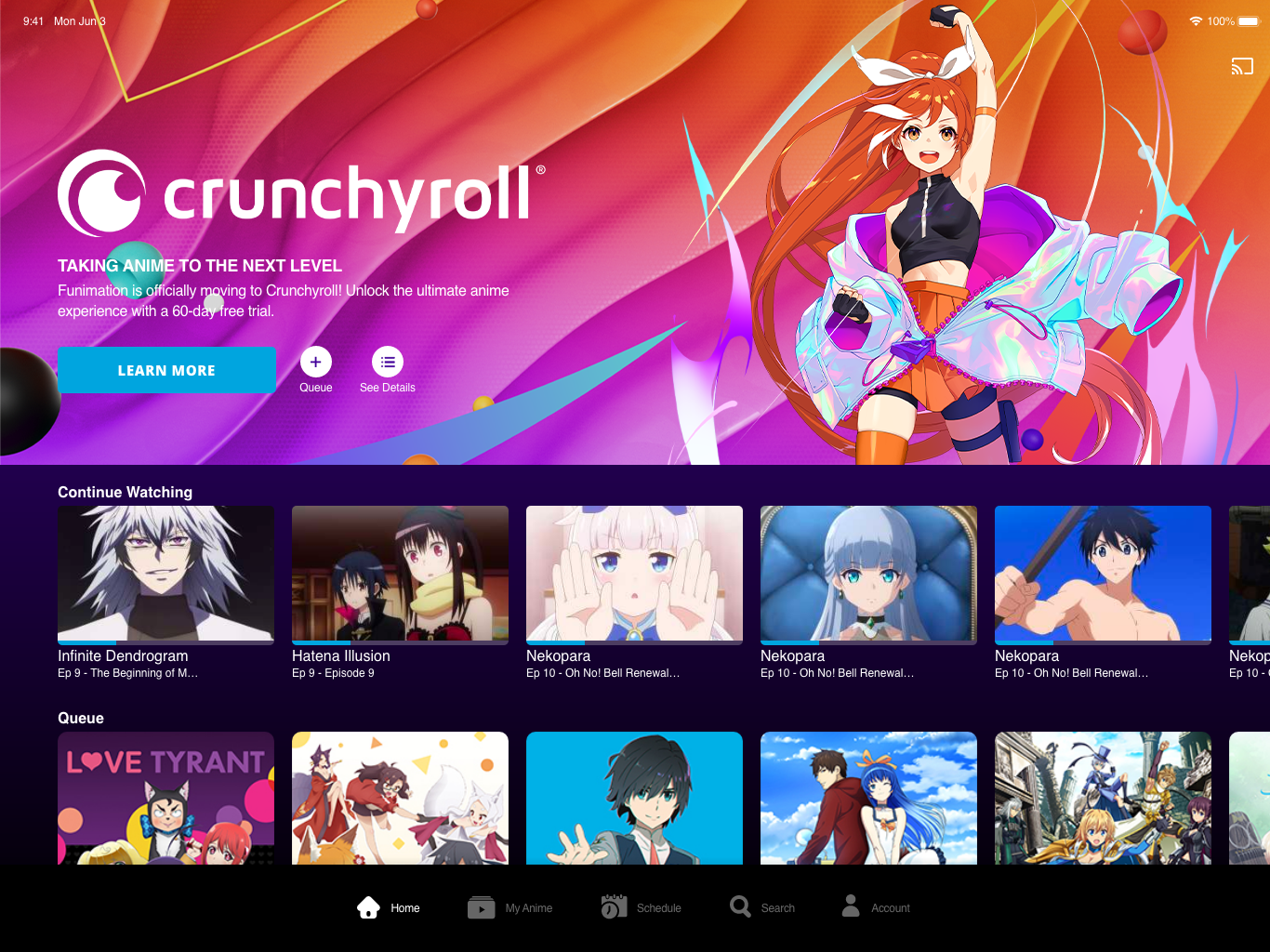Tap the See Details label
Image resolution: width=1270 pixels, height=952 pixels.
click(x=388, y=388)
